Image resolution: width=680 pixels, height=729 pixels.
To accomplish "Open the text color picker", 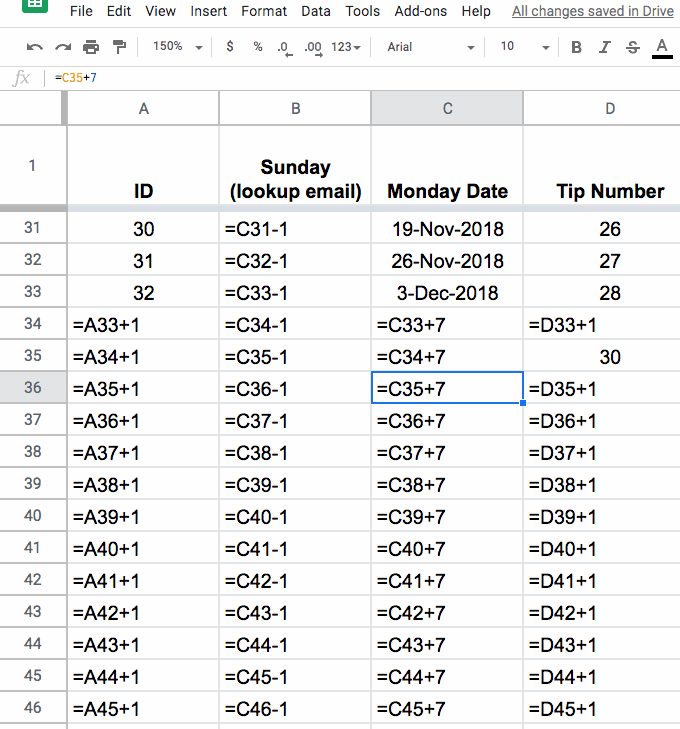I will pyautogui.click(x=662, y=48).
